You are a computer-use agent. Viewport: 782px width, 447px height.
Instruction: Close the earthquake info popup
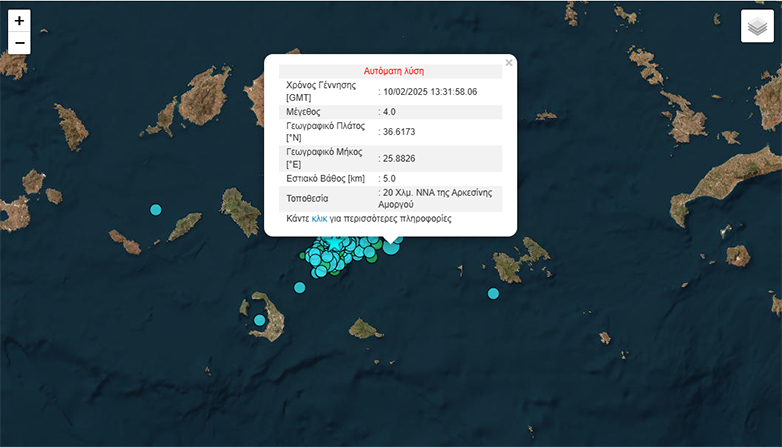point(508,63)
